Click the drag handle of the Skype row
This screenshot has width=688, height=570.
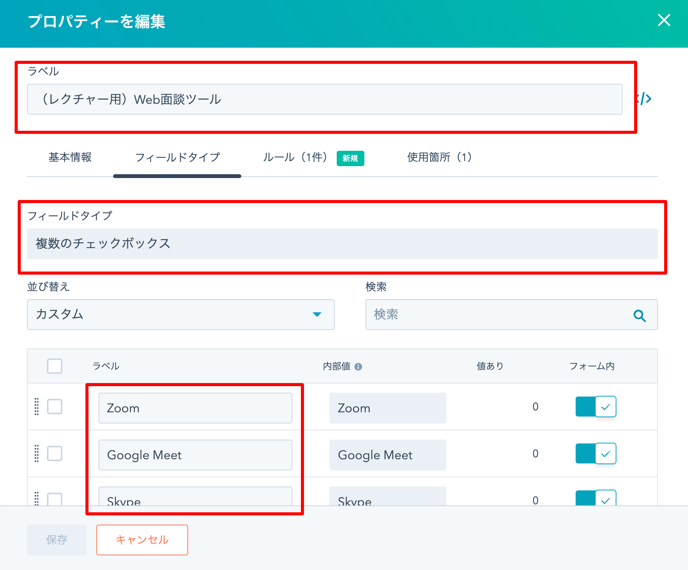click(x=36, y=498)
